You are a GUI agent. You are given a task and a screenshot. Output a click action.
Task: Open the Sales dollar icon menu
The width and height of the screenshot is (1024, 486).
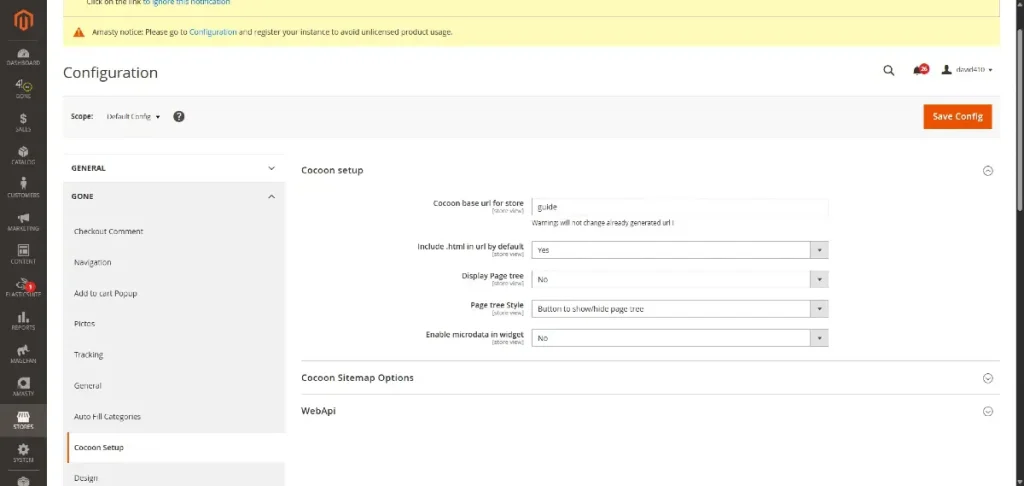(22, 122)
